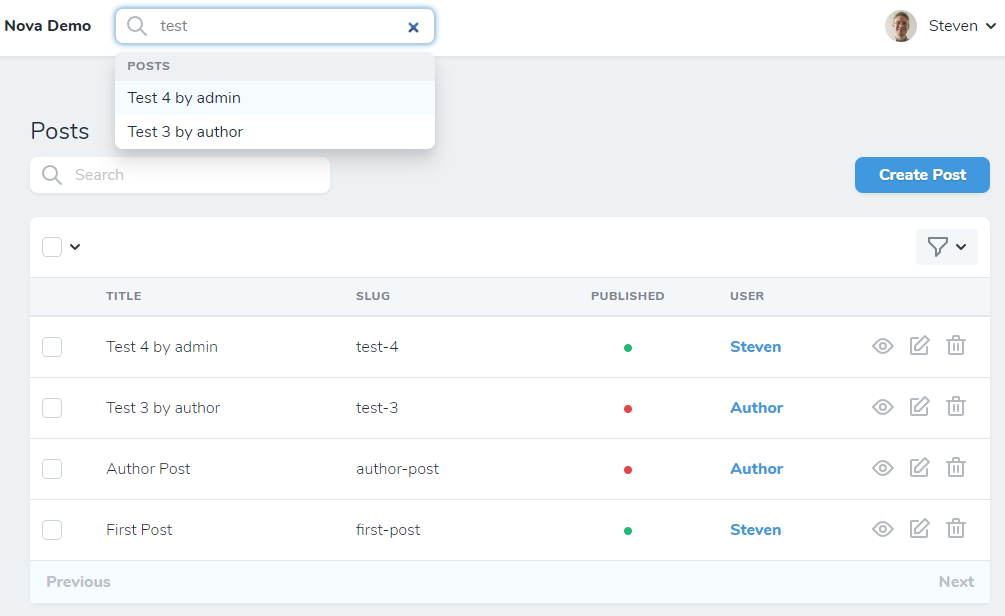The height and width of the screenshot is (616, 1005).
Task: View the Test 4 by admin post
Action: 883,346
